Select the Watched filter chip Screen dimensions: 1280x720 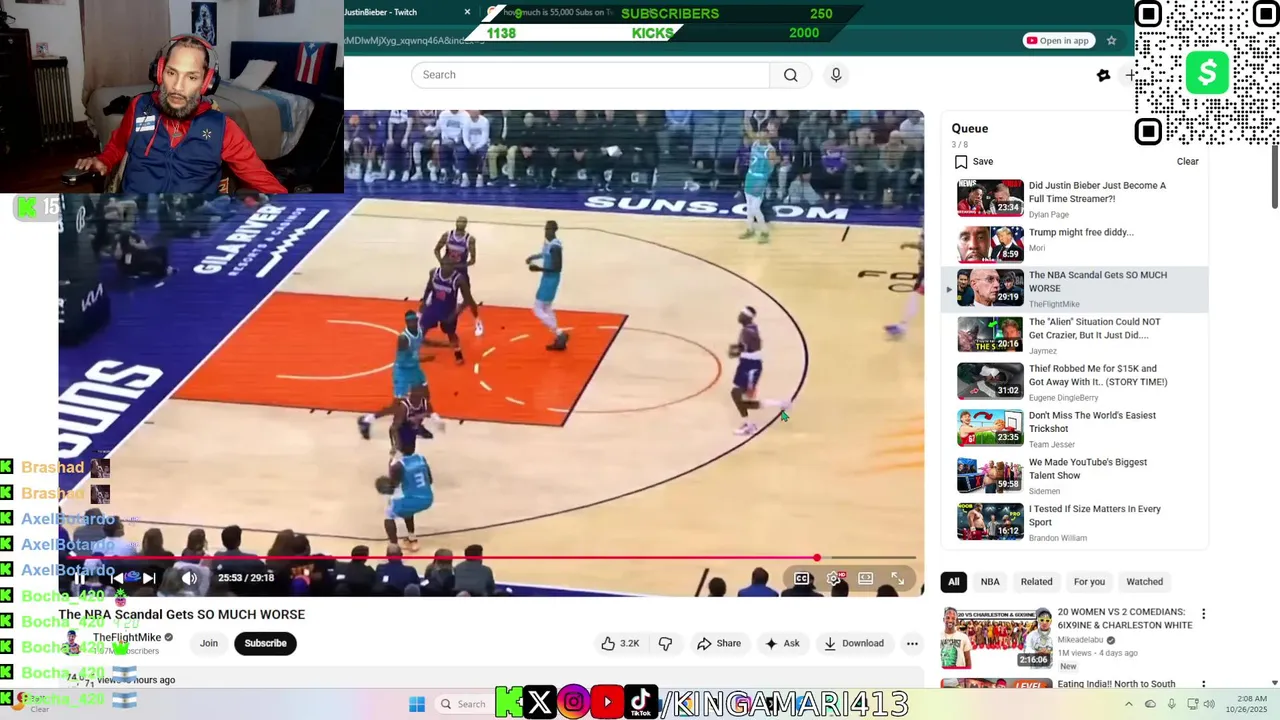pos(1145,582)
